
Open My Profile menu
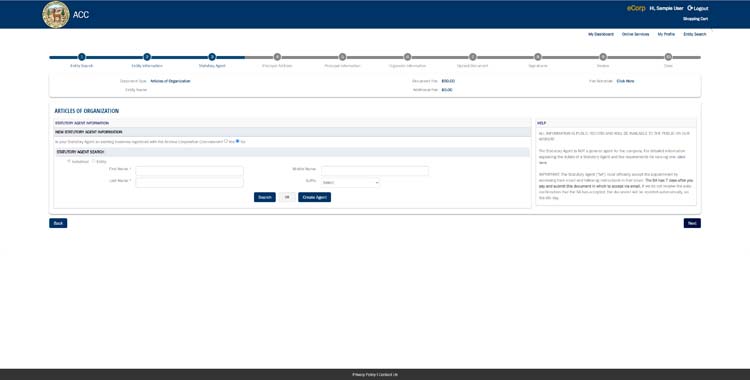point(666,34)
